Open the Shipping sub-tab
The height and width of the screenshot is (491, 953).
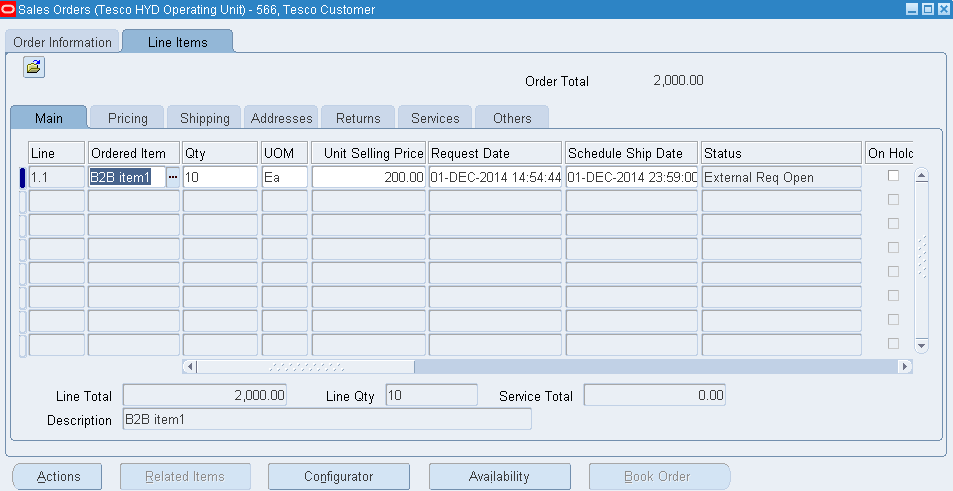pos(205,118)
